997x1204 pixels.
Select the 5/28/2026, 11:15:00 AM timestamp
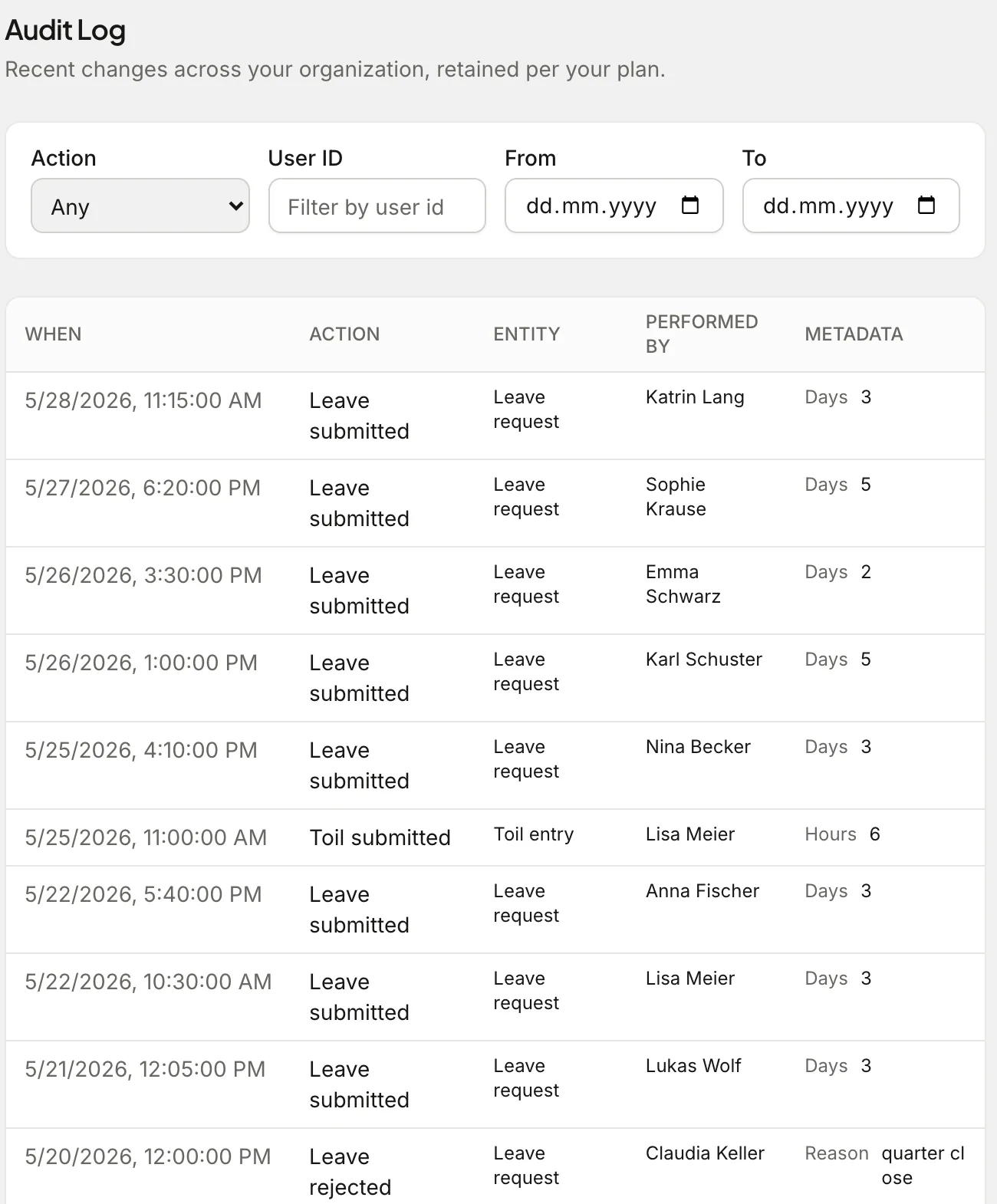click(x=143, y=400)
